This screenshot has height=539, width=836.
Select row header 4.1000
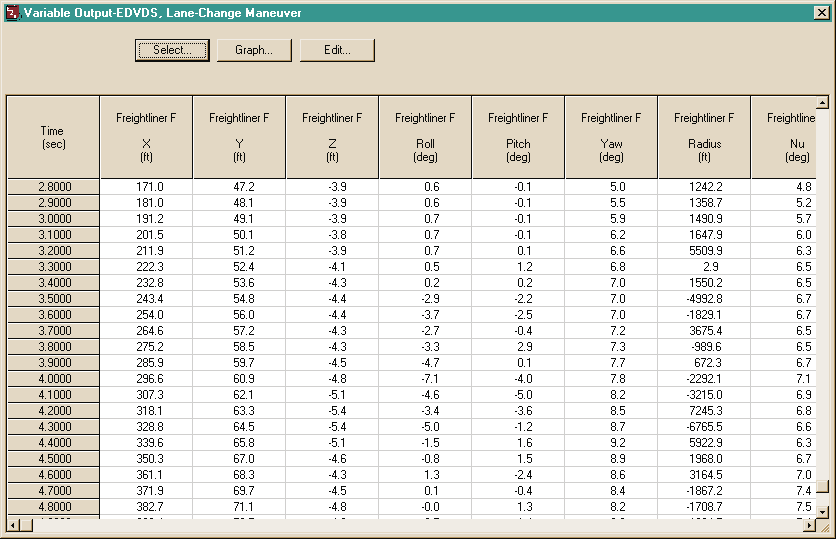point(53,395)
